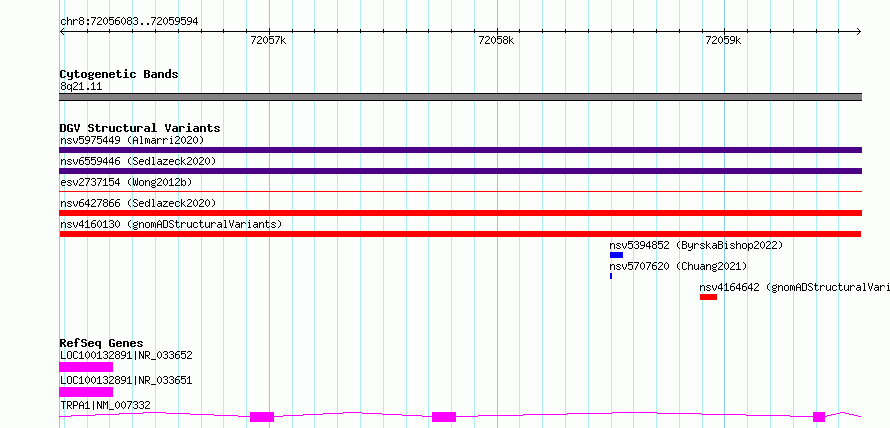Open gene label LOC100132891|NR_033651
Screen dimensions: 890x428
point(126,380)
